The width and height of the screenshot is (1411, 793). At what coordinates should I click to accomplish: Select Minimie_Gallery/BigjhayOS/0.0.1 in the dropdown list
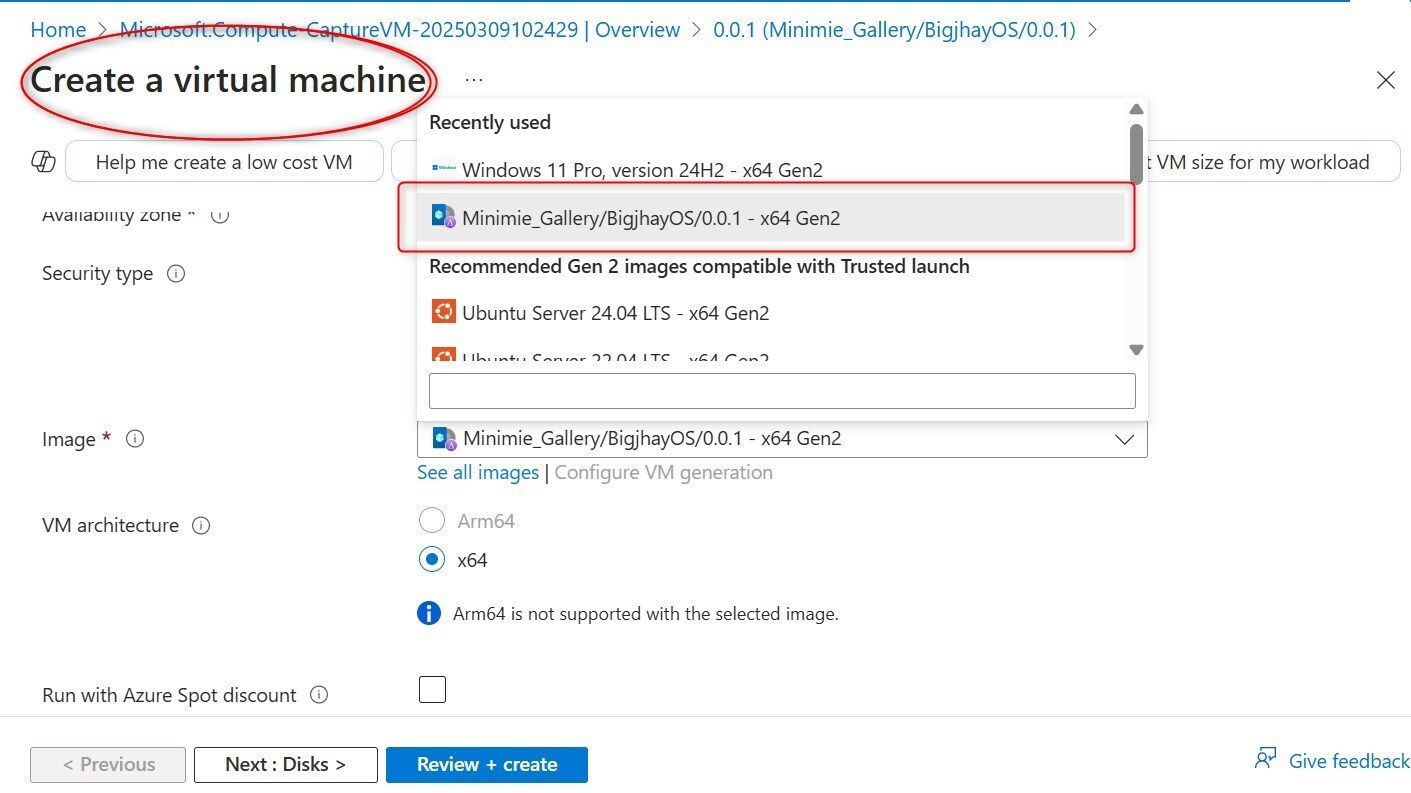coord(772,217)
